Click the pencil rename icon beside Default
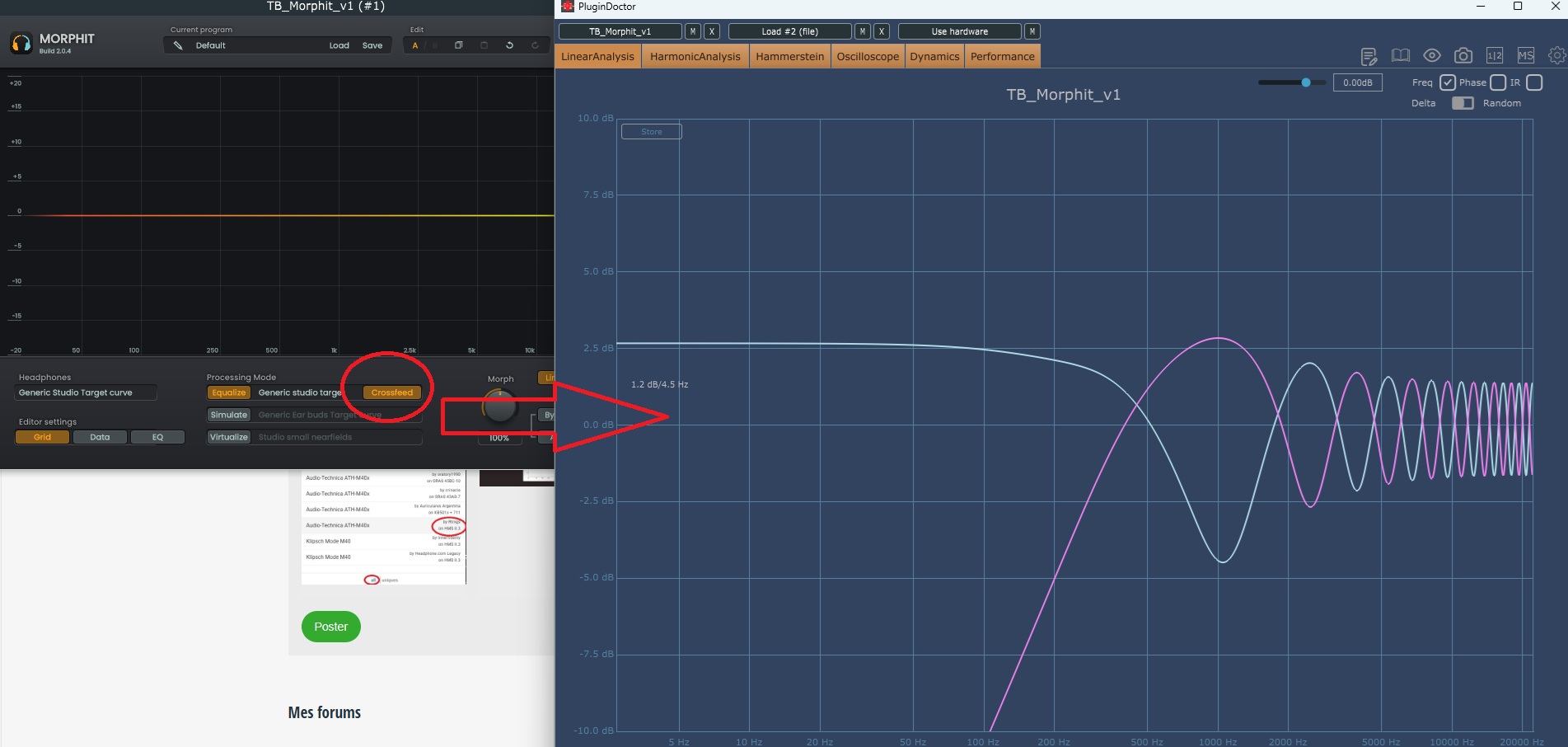The width and height of the screenshot is (1568, 747). click(178, 45)
